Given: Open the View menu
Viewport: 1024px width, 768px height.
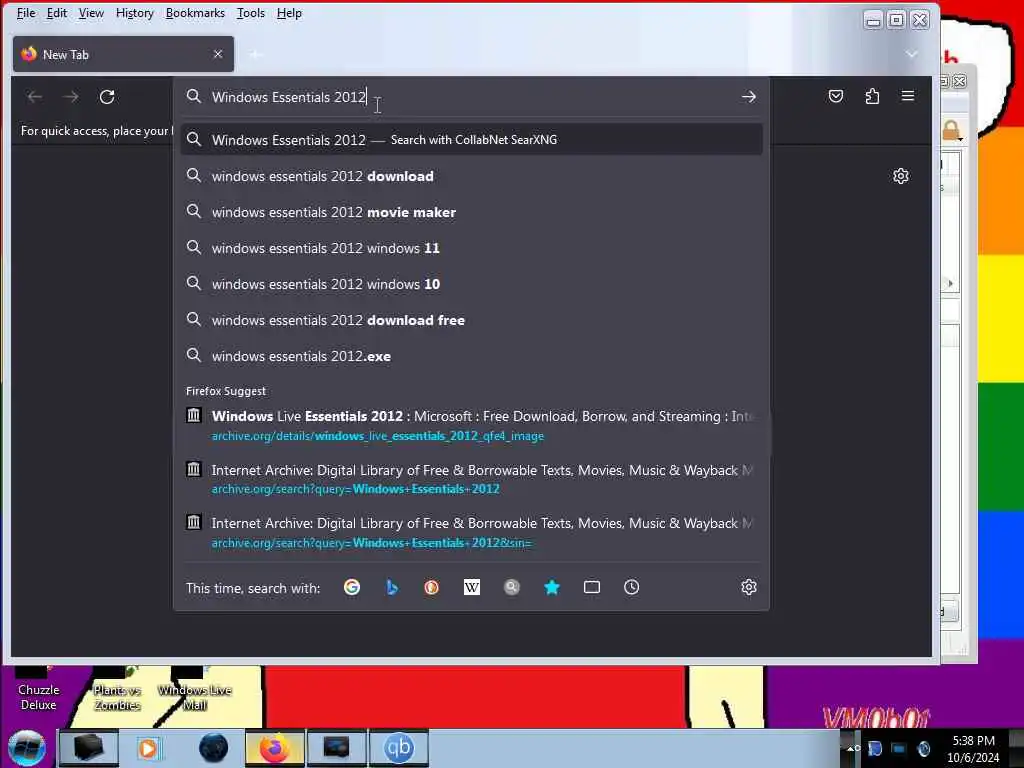Looking at the screenshot, I should [91, 13].
